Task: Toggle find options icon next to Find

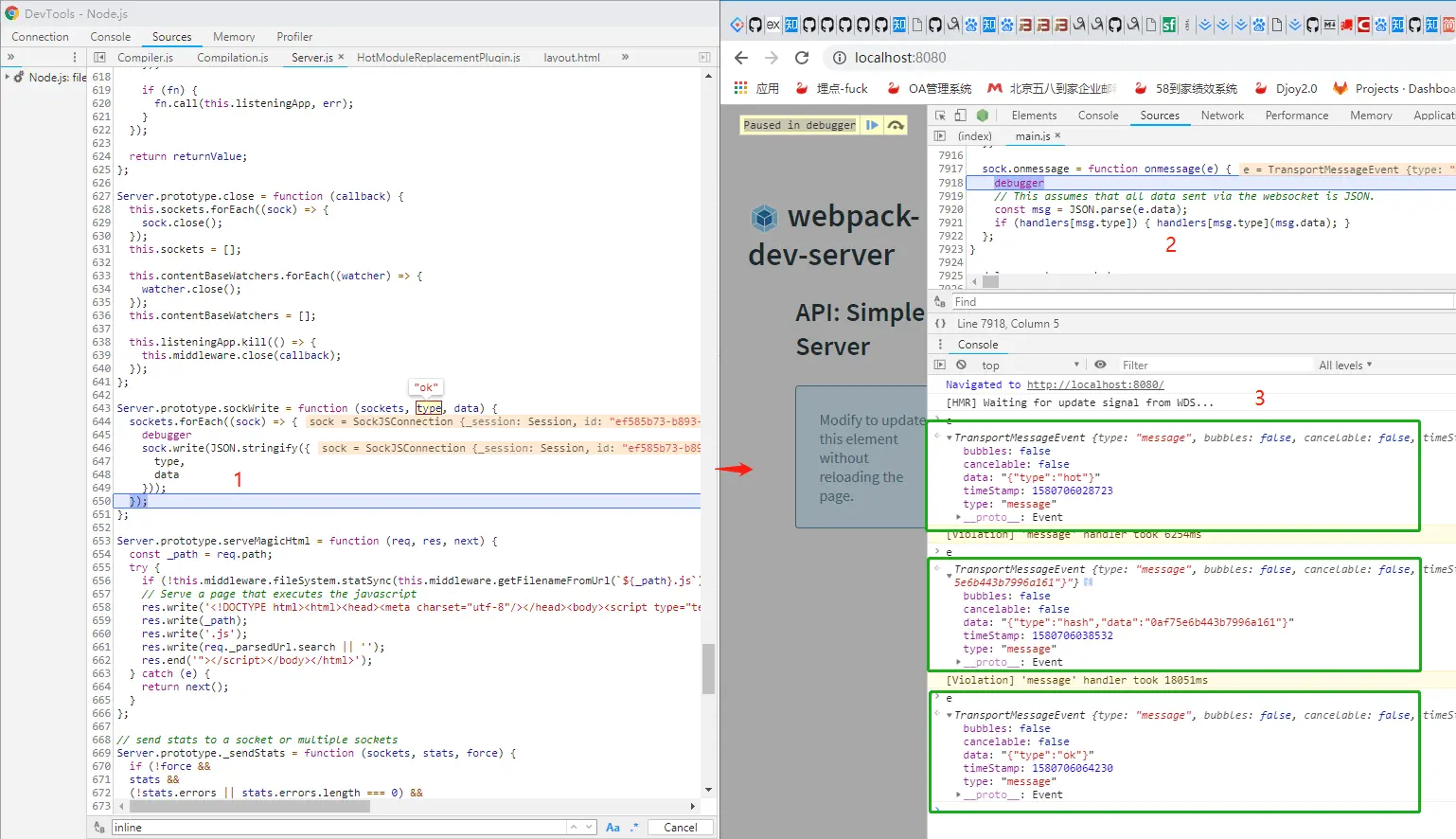Action: click(x=940, y=302)
